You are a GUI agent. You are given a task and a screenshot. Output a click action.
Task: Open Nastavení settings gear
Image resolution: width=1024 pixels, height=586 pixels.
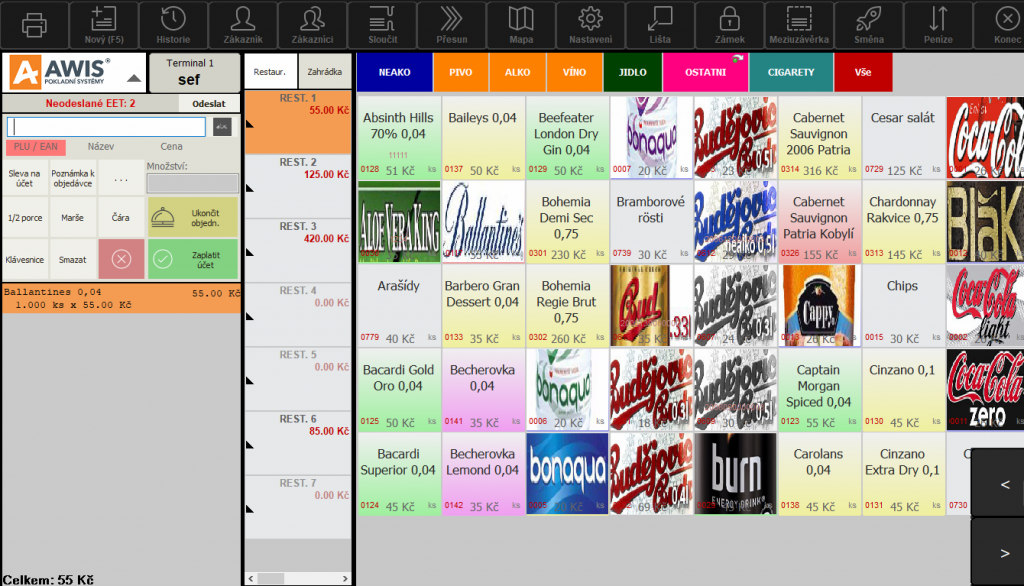[590, 25]
